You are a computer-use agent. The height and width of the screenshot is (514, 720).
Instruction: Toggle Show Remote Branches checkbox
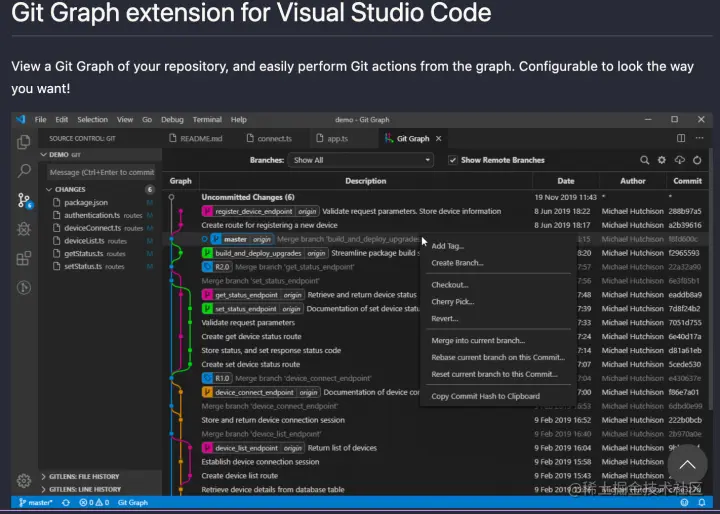click(x=453, y=160)
